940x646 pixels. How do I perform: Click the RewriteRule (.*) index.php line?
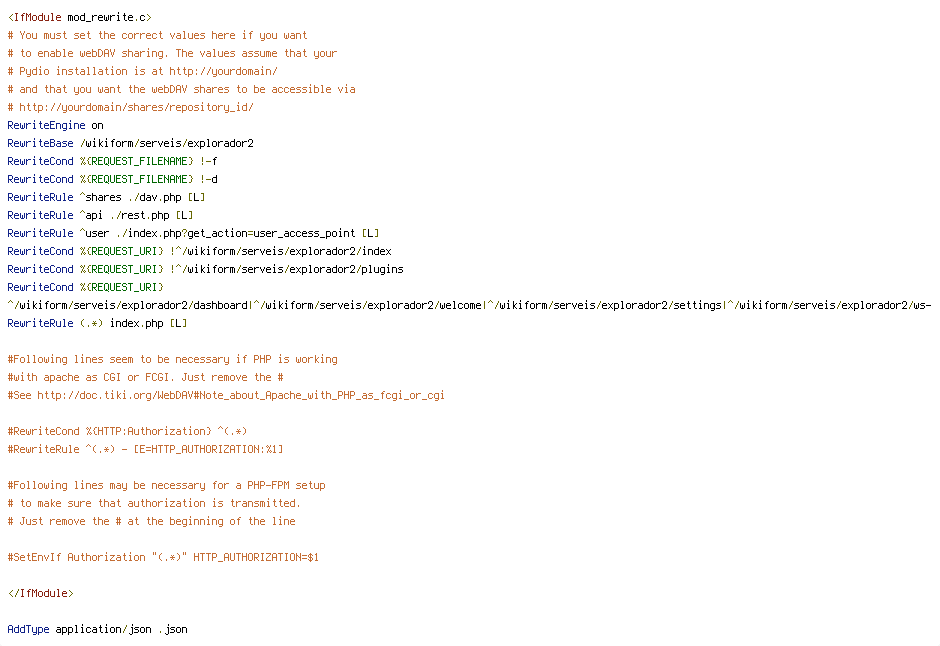[x=97, y=323]
